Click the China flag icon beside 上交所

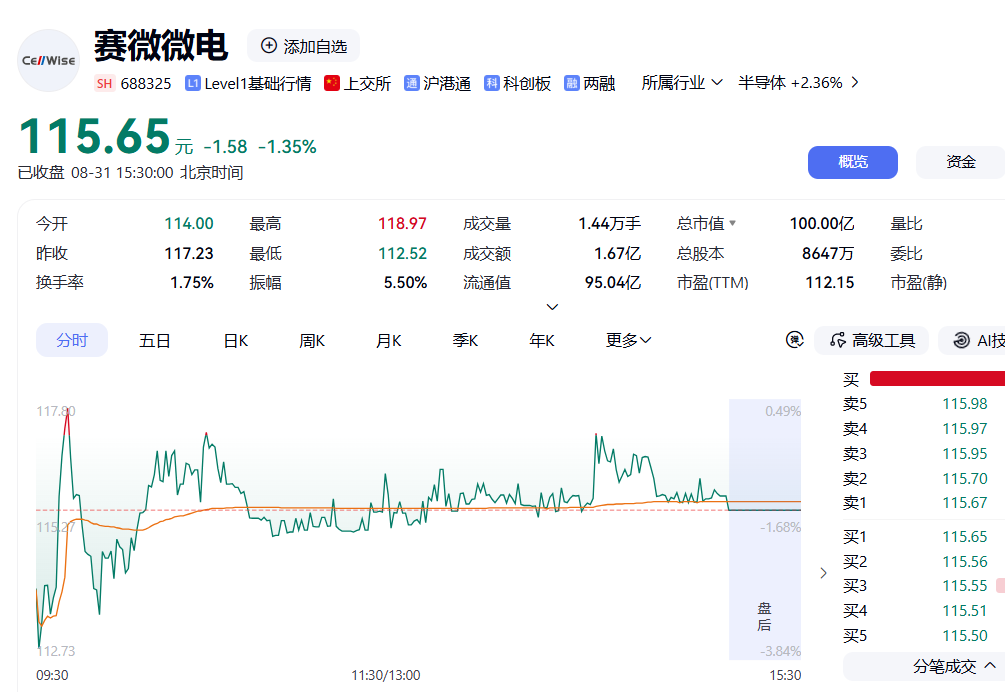click(332, 83)
